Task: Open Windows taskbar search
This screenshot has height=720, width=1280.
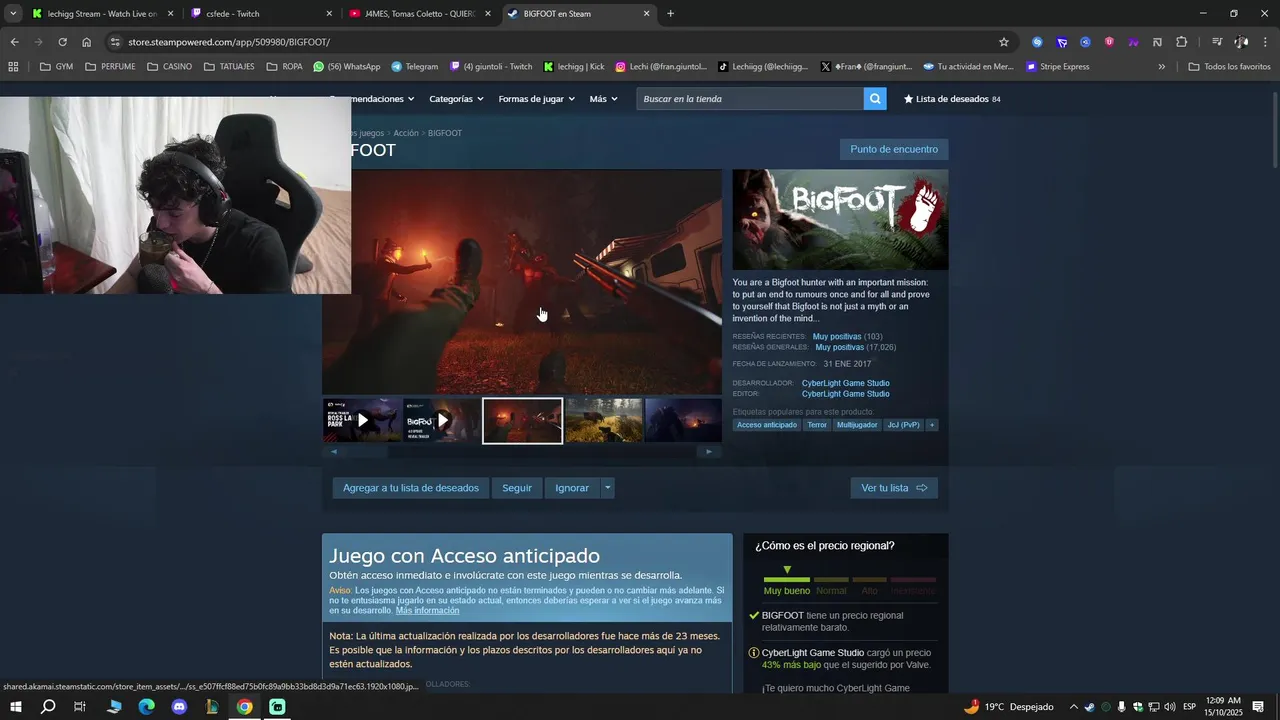Action: click(48, 707)
